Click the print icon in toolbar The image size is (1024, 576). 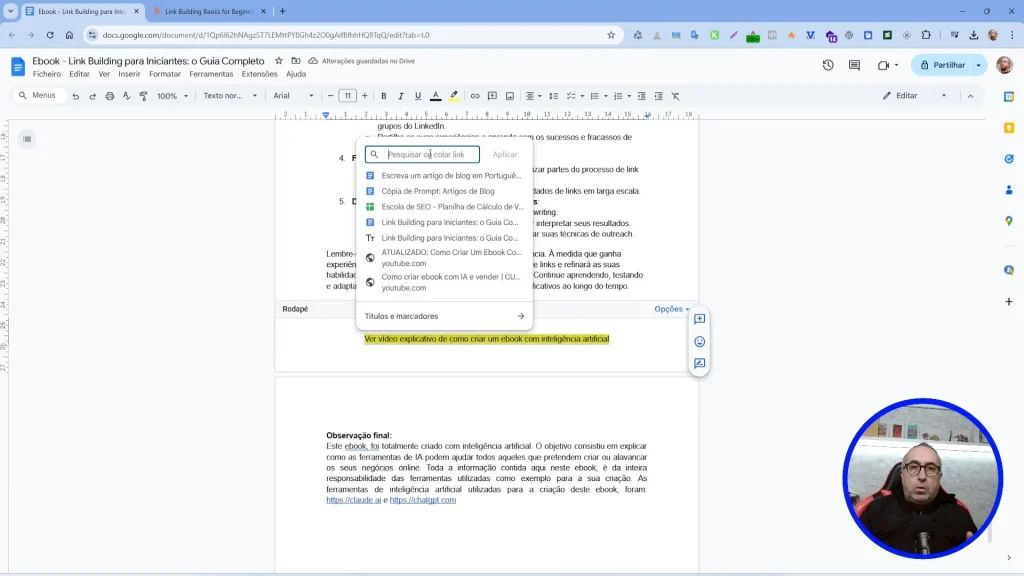point(108,96)
